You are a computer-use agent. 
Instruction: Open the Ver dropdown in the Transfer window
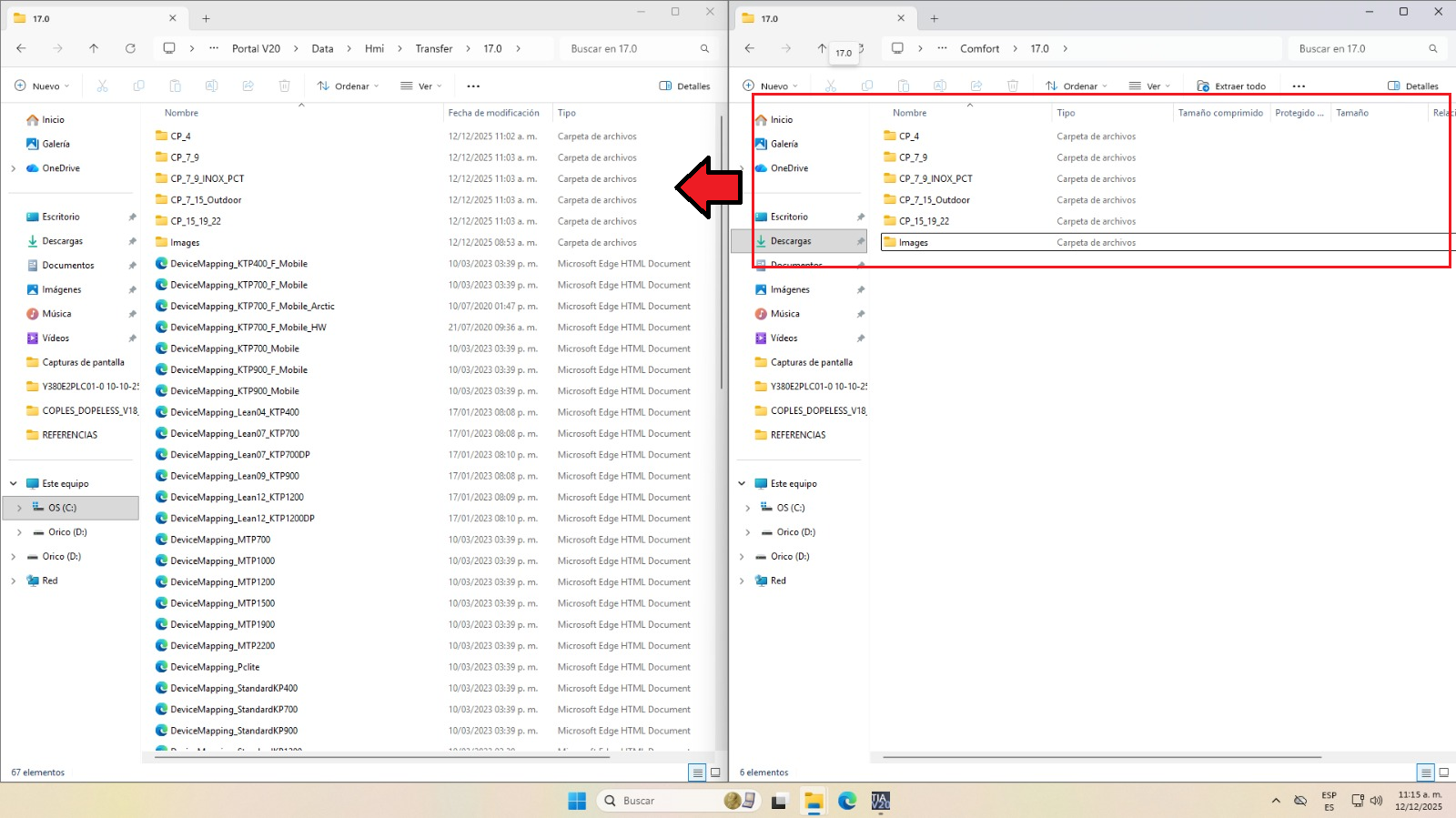[421, 86]
